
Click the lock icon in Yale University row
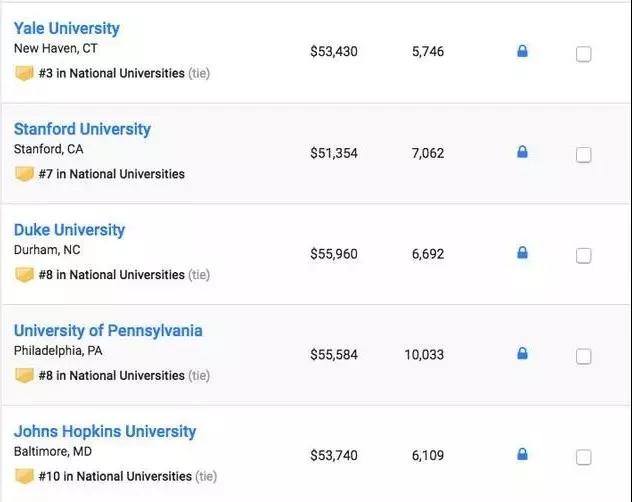click(x=522, y=51)
